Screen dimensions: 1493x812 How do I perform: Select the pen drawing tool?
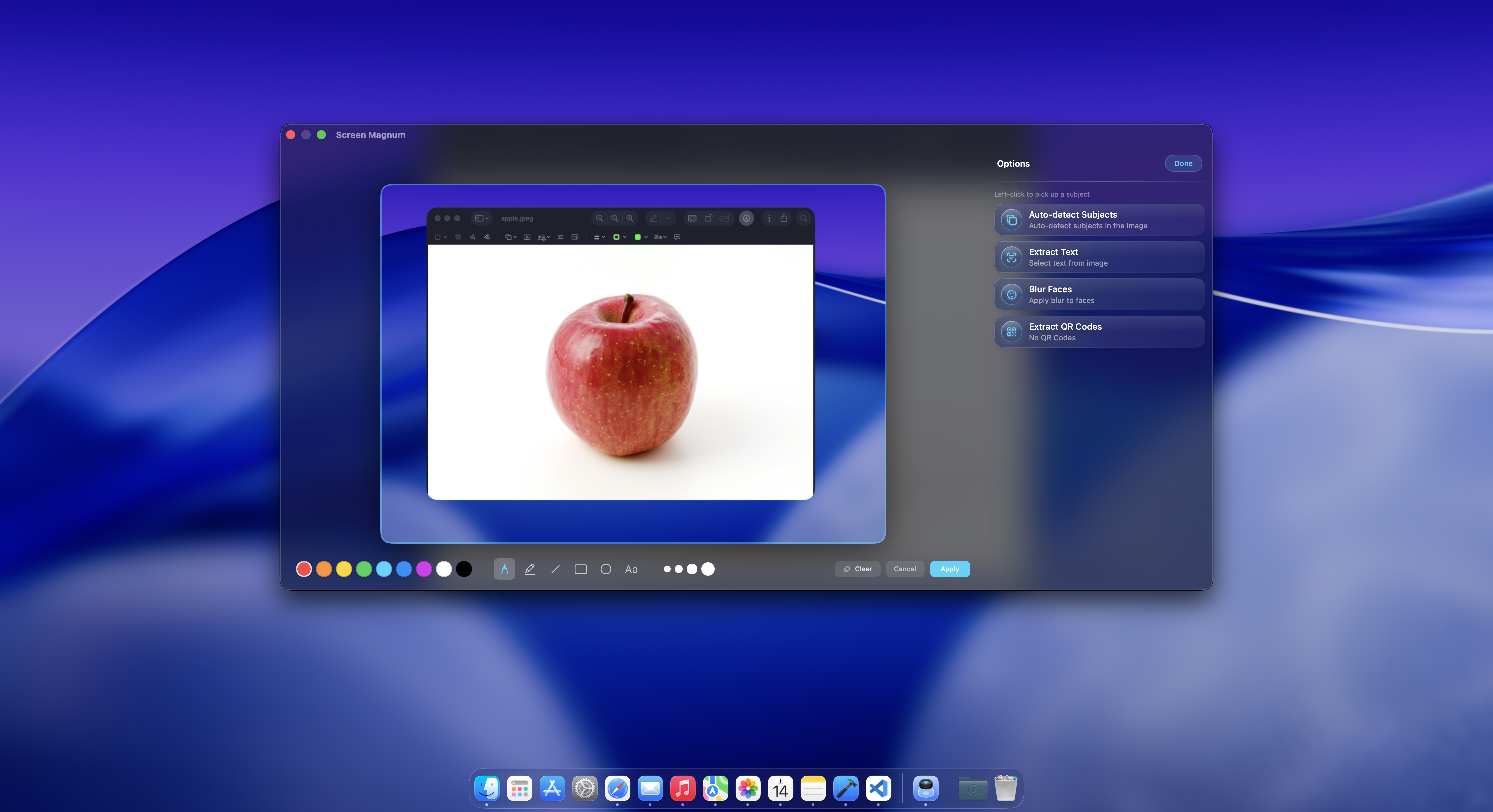(x=504, y=569)
